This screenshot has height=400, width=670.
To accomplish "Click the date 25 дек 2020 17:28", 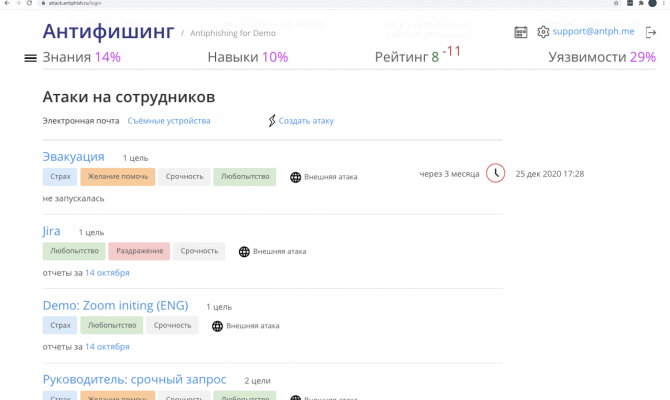I will [x=550, y=174].
